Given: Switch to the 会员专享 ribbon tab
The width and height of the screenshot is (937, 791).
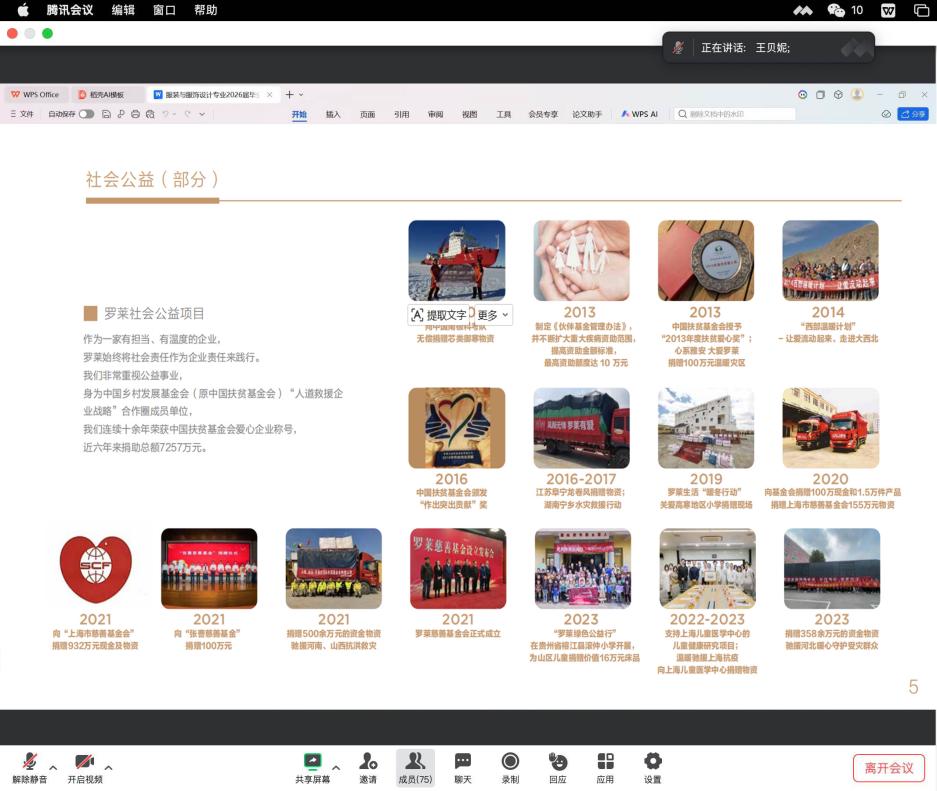Looking at the screenshot, I should click(x=543, y=114).
